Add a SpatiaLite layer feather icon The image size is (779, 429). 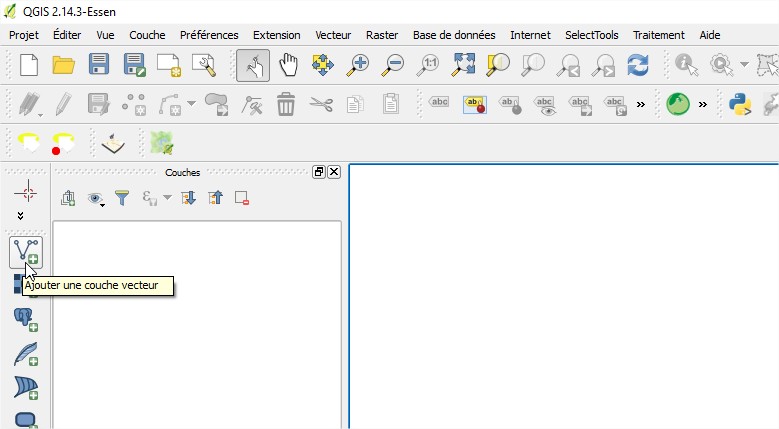point(26,354)
